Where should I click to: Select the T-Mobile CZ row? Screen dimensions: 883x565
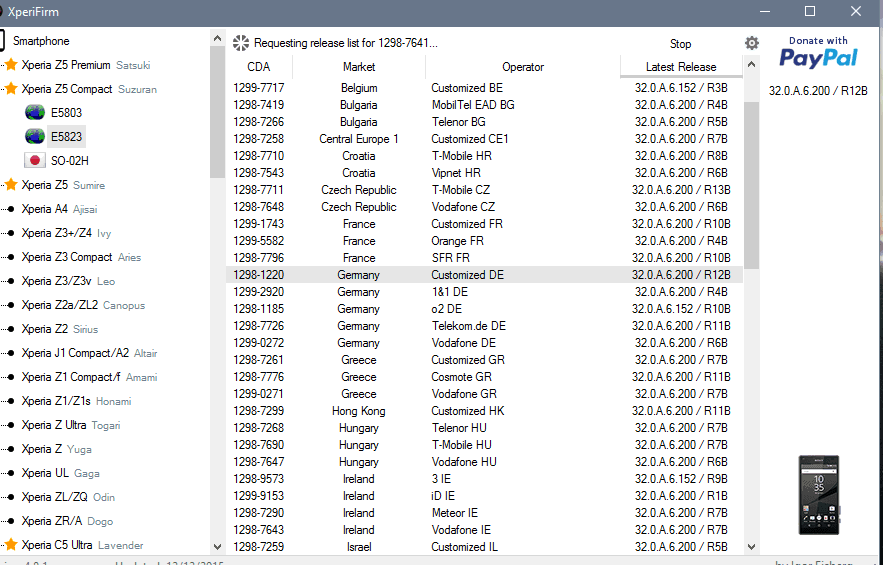(x=484, y=190)
